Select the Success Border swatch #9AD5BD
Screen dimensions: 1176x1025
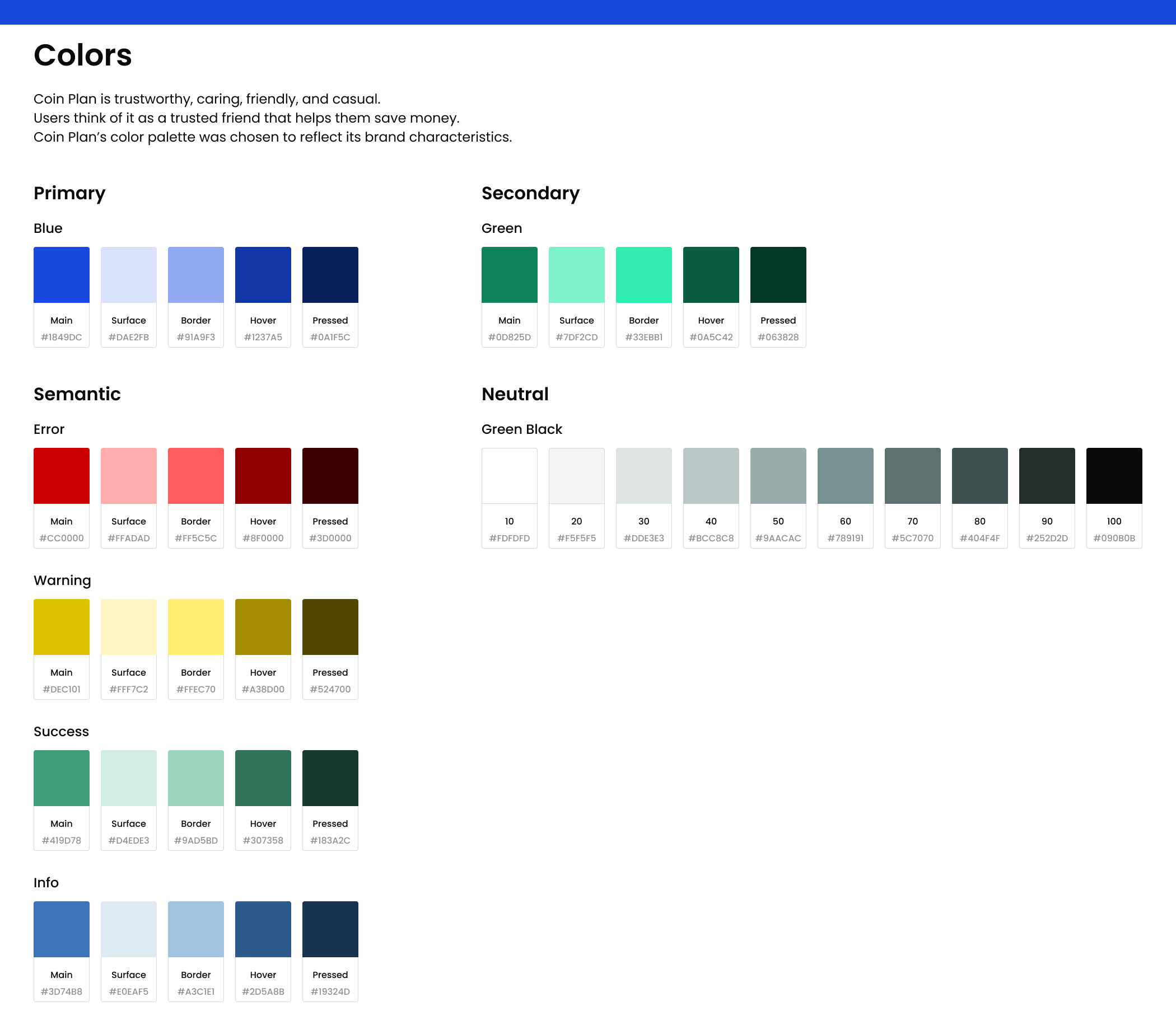tap(195, 778)
